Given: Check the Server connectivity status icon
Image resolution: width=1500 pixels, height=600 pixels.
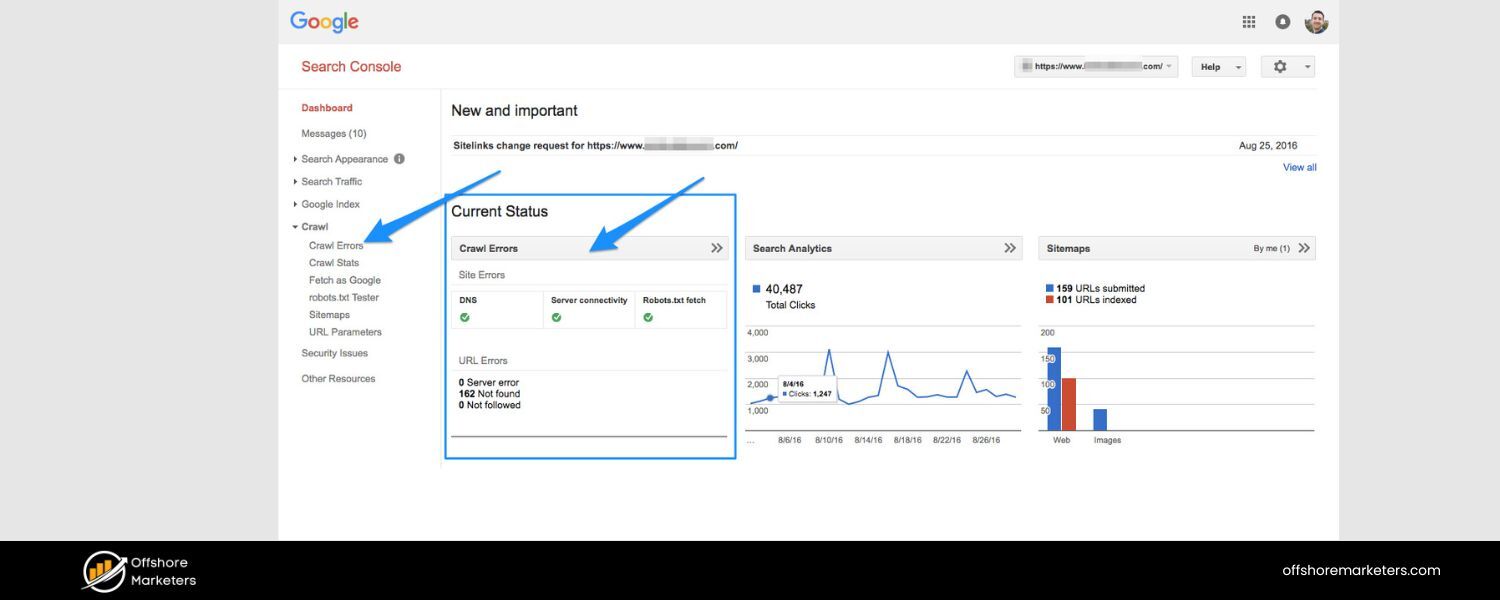Looking at the screenshot, I should (x=556, y=316).
